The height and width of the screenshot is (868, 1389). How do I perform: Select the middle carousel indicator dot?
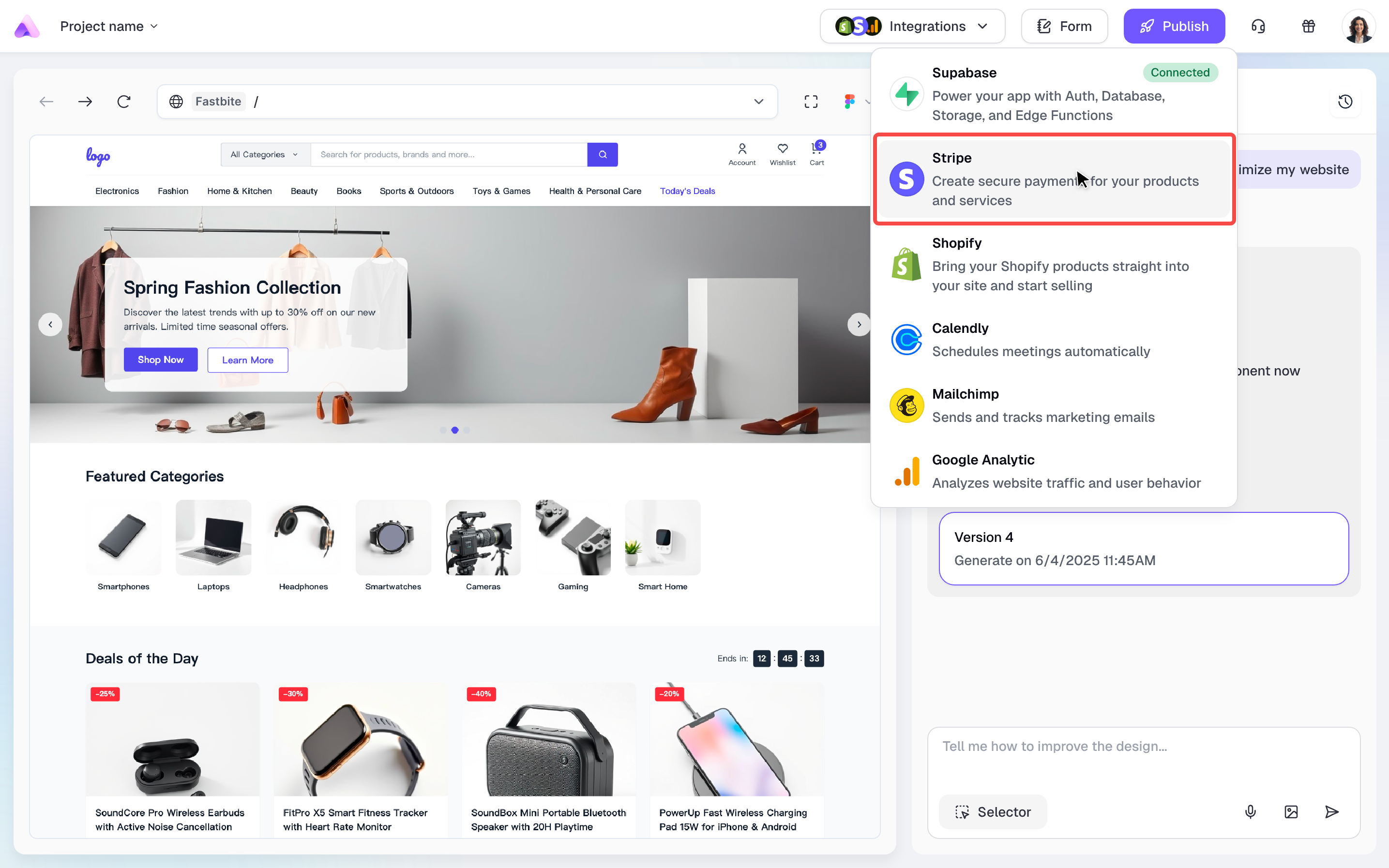pos(455,430)
